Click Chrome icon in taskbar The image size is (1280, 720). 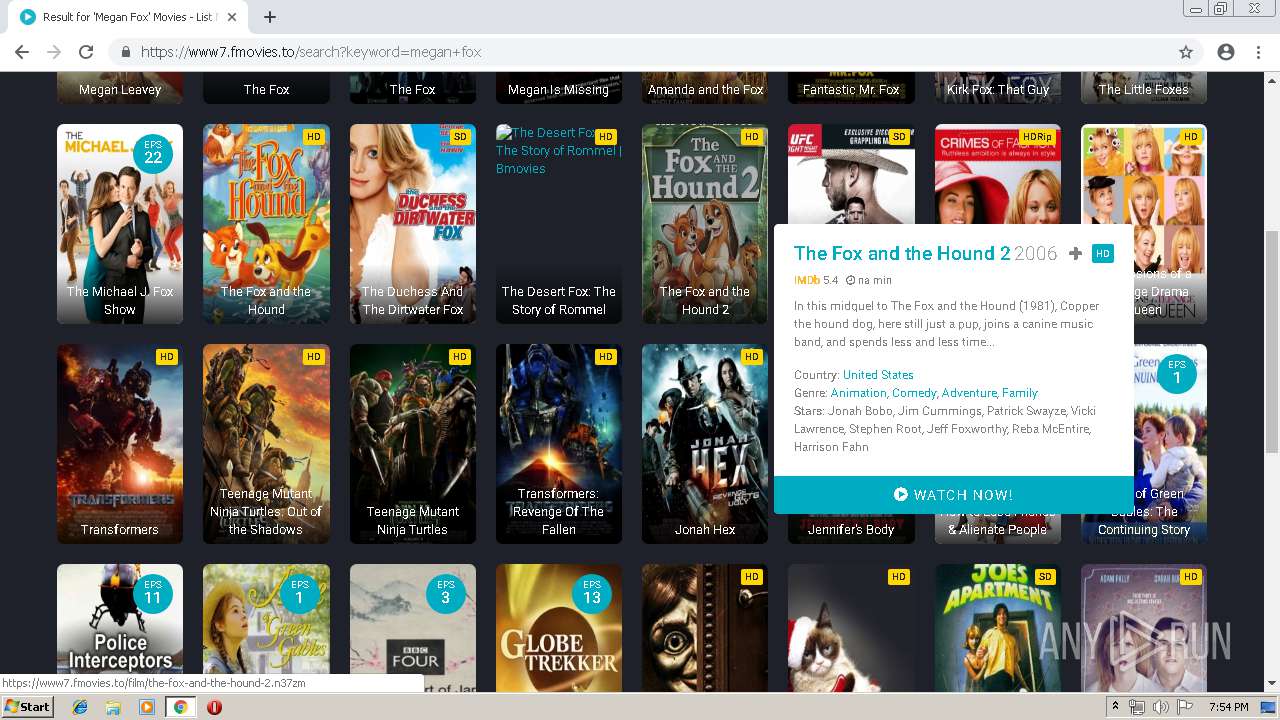click(x=180, y=707)
